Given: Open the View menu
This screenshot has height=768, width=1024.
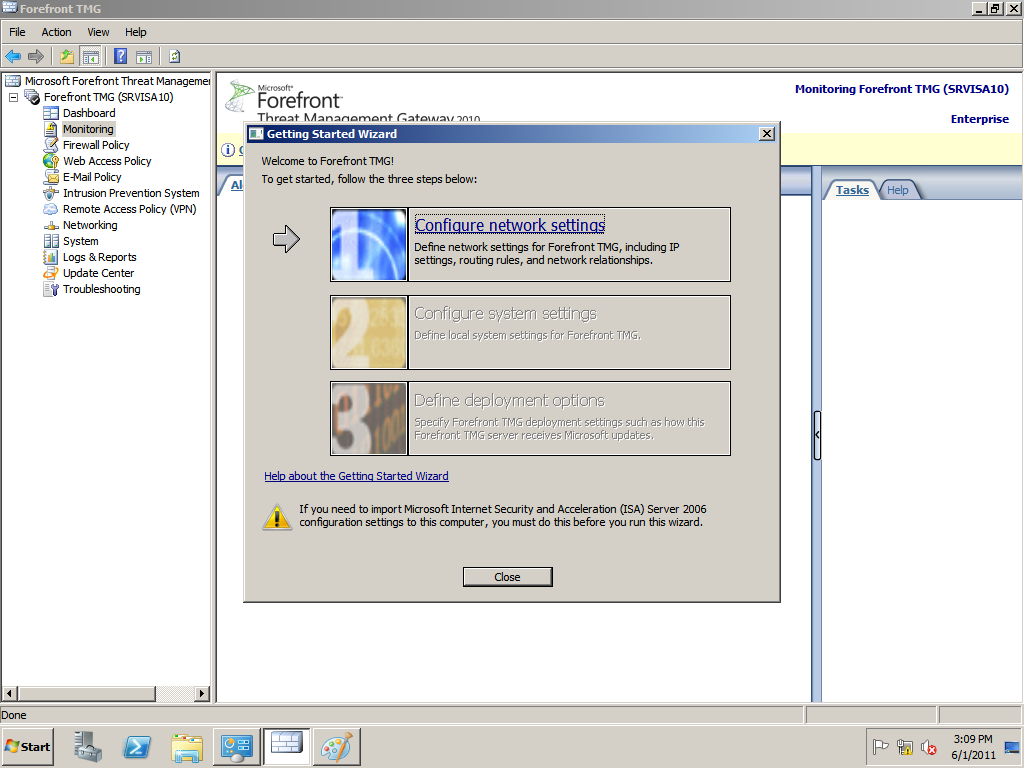Looking at the screenshot, I should (x=98, y=32).
